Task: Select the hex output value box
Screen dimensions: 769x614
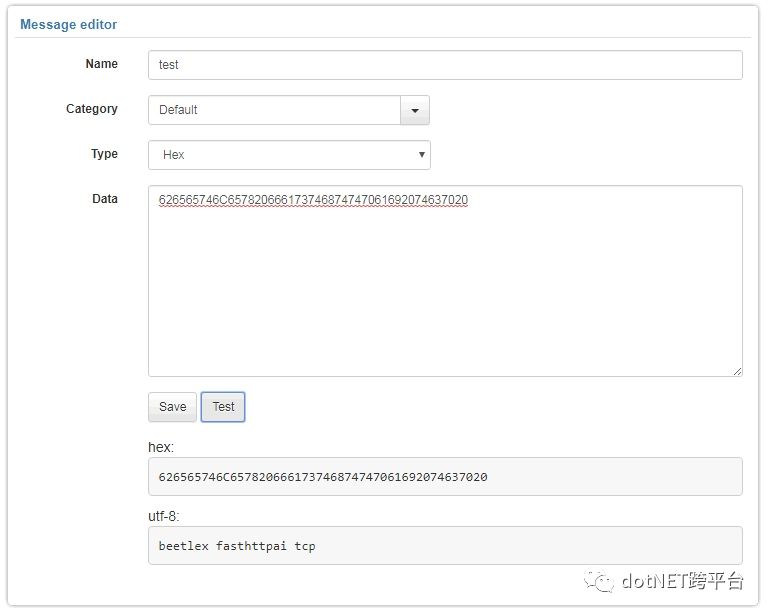Action: 445,477
